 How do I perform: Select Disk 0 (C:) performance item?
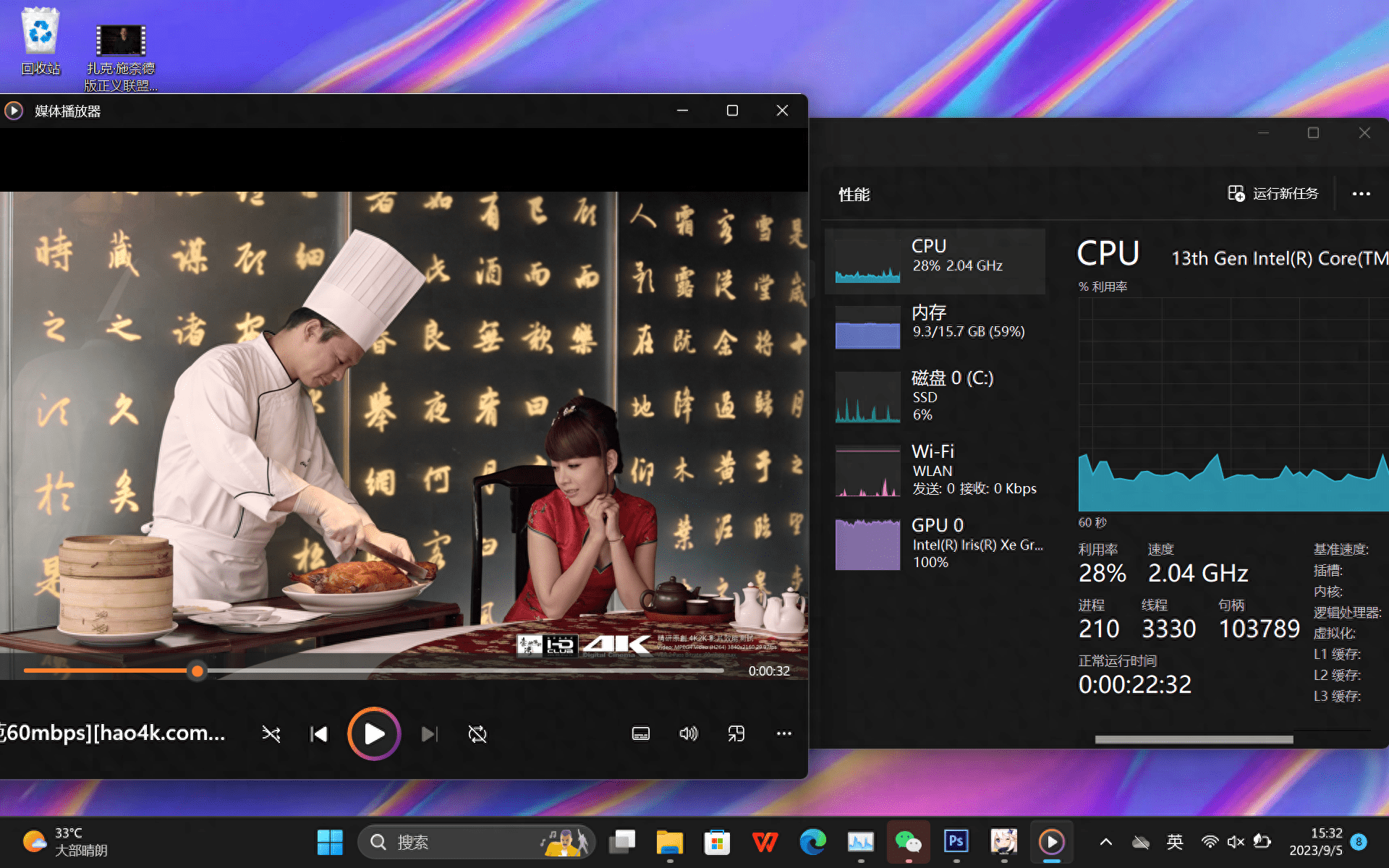click(x=935, y=396)
